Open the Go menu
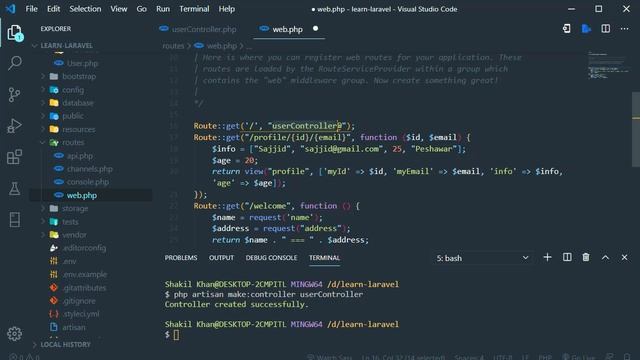 tap(142, 9)
